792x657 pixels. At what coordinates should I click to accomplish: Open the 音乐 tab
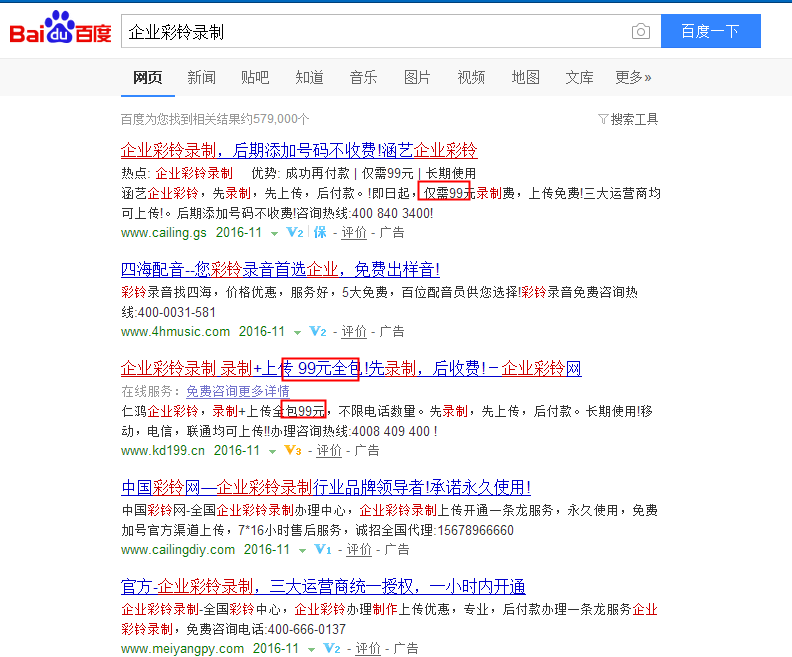click(363, 78)
